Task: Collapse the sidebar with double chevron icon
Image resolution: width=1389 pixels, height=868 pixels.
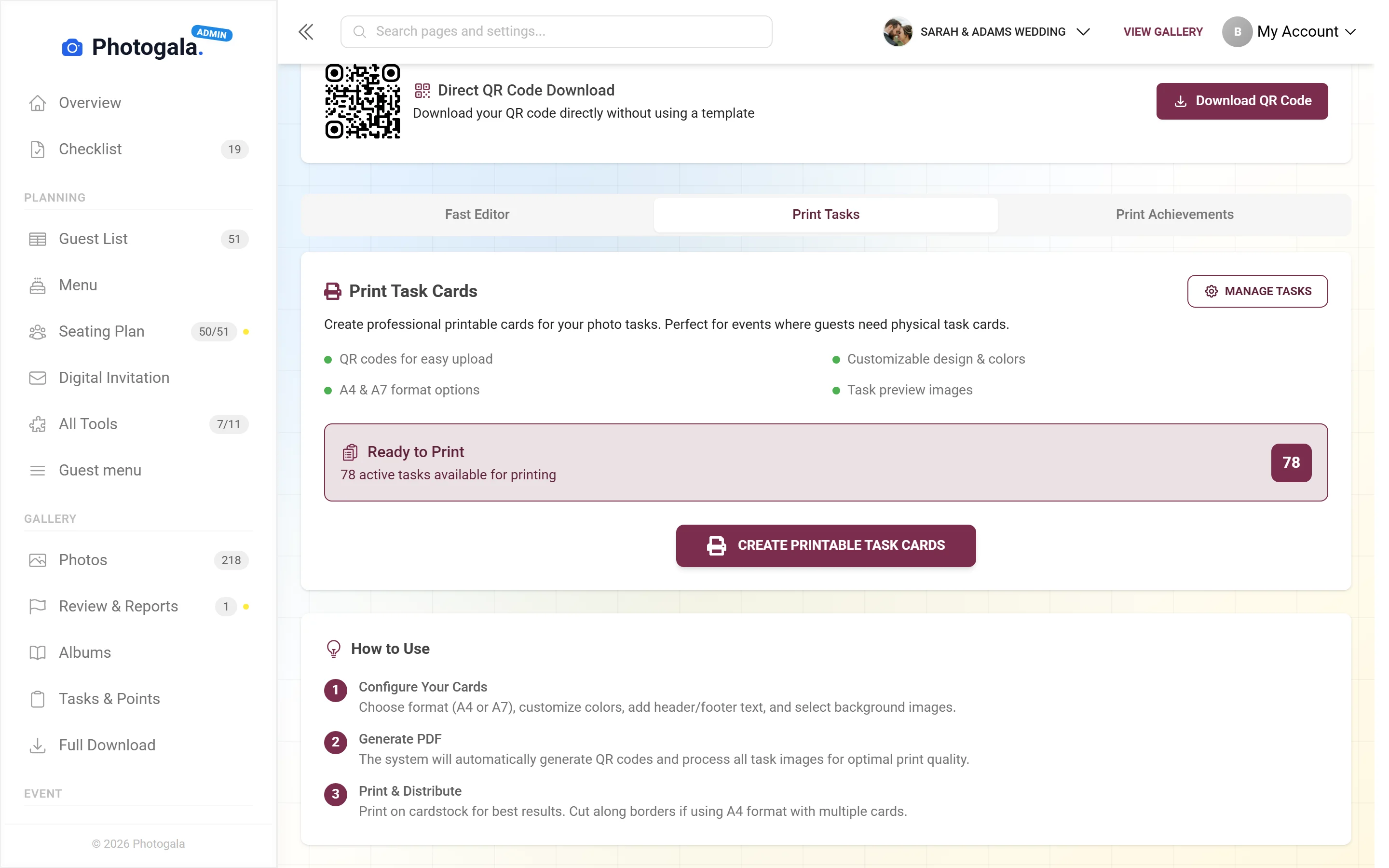Action: tap(306, 31)
